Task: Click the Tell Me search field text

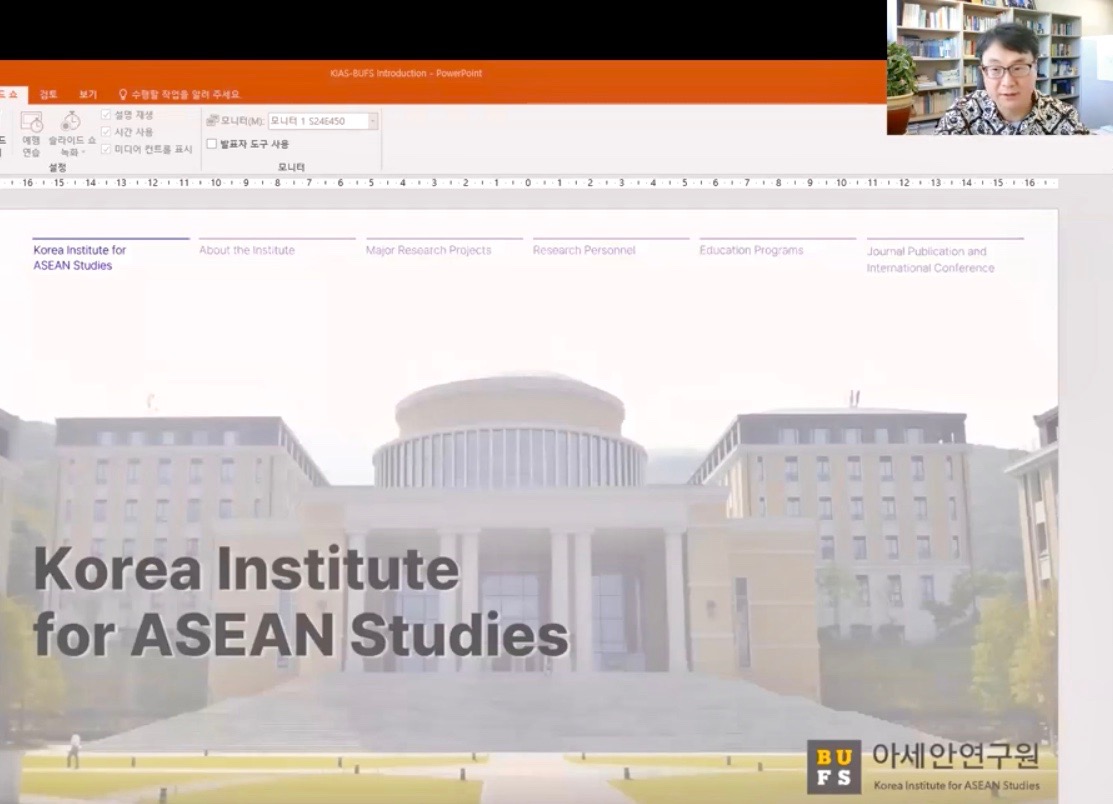Action: [186, 94]
